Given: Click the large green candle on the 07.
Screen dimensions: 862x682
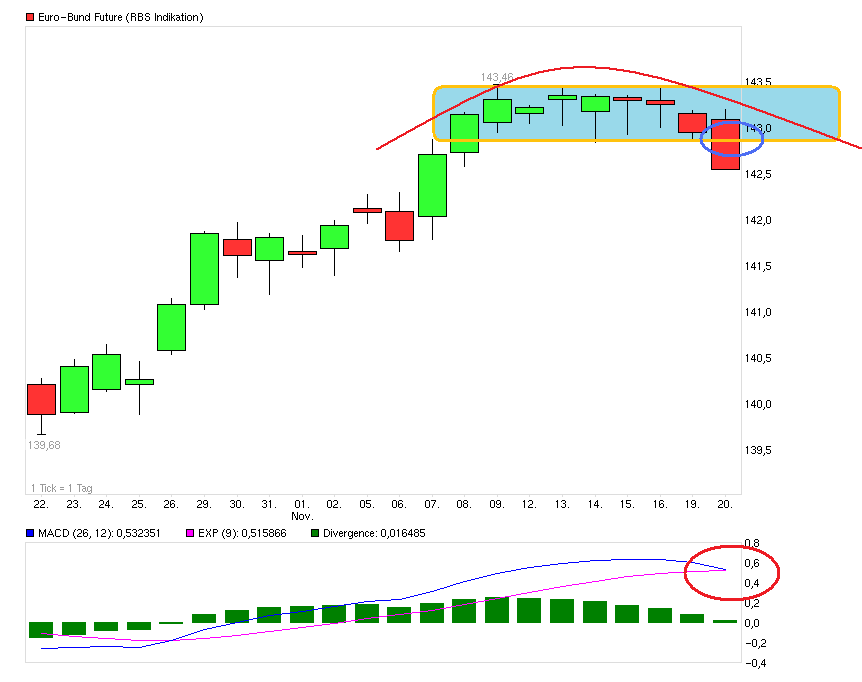Looking at the screenshot, I should 430,185.
